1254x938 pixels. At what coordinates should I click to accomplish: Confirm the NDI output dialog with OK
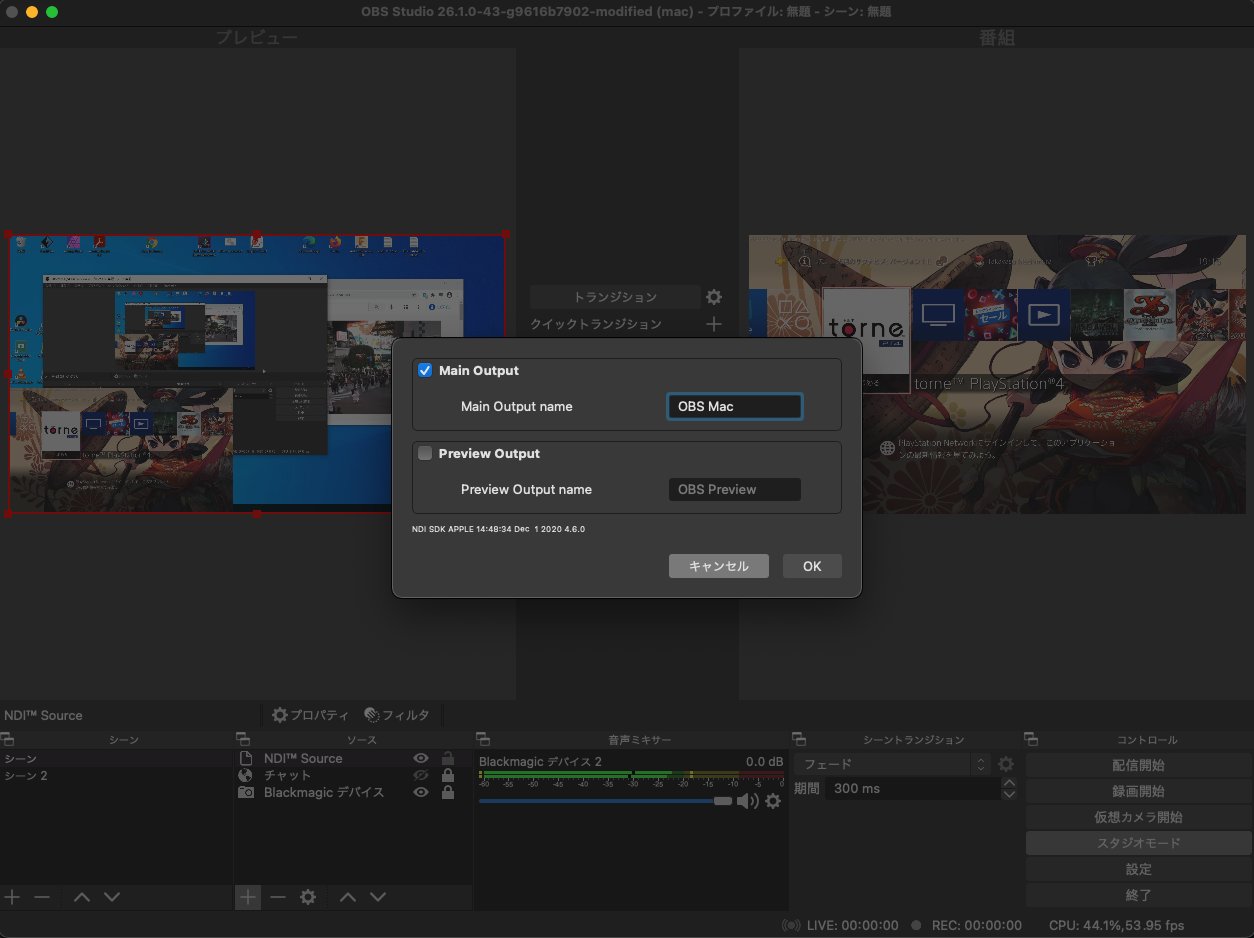pos(812,566)
